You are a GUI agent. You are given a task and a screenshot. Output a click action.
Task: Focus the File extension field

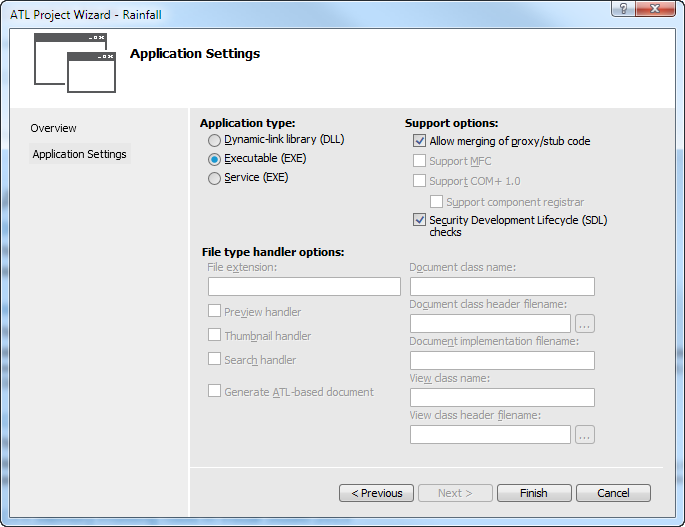[304, 287]
